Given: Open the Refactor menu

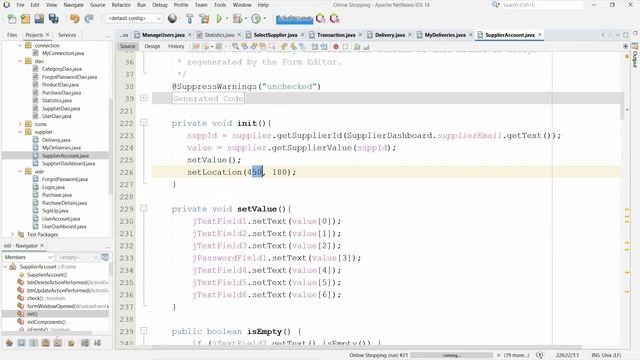Looking at the screenshot, I should (121, 5).
